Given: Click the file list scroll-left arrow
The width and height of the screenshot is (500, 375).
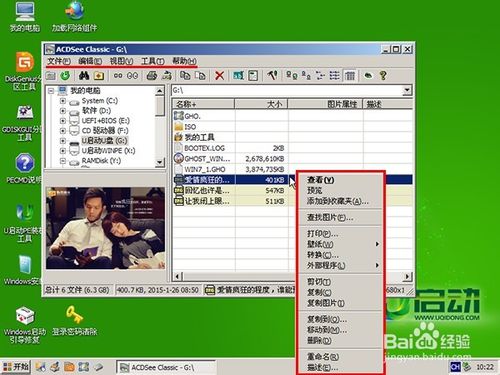Looking at the screenshot, I should 178,276.
